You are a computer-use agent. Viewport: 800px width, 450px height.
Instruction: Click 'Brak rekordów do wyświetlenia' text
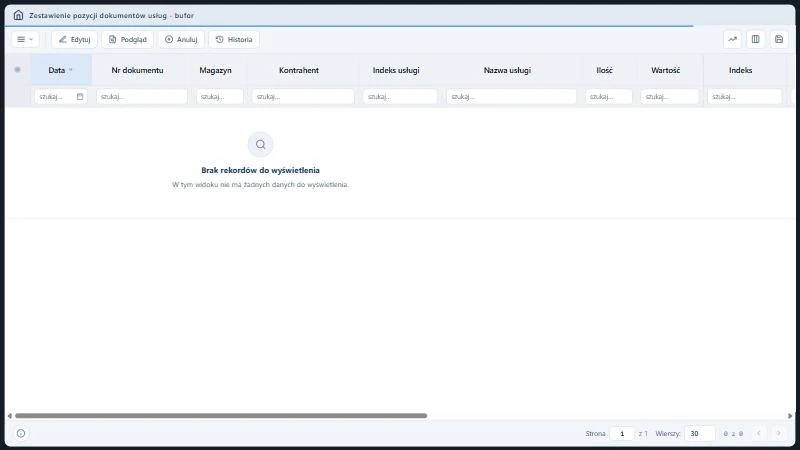260,170
